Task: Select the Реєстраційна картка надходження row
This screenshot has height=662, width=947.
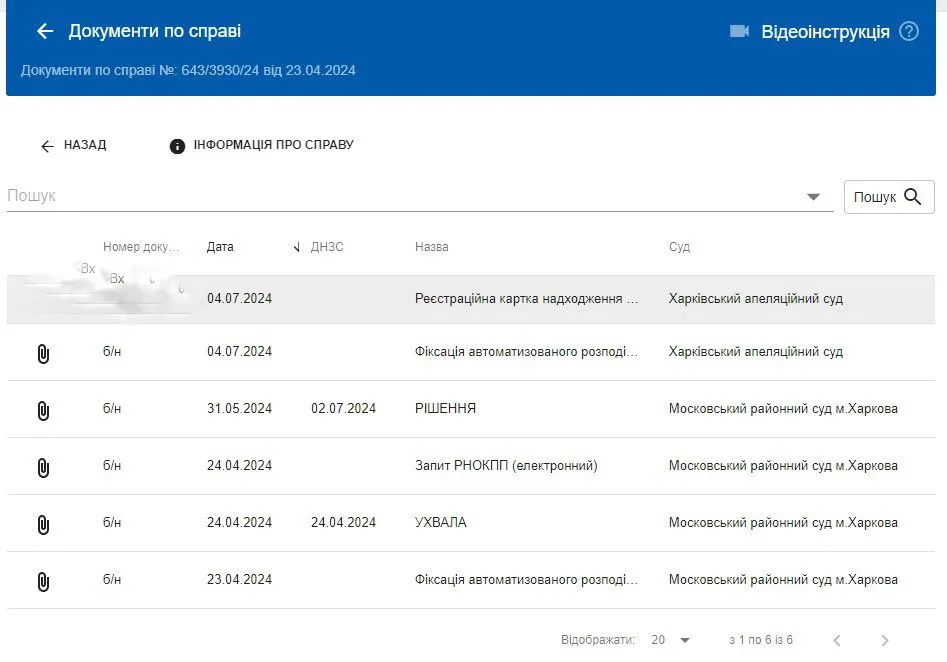Action: [525, 299]
